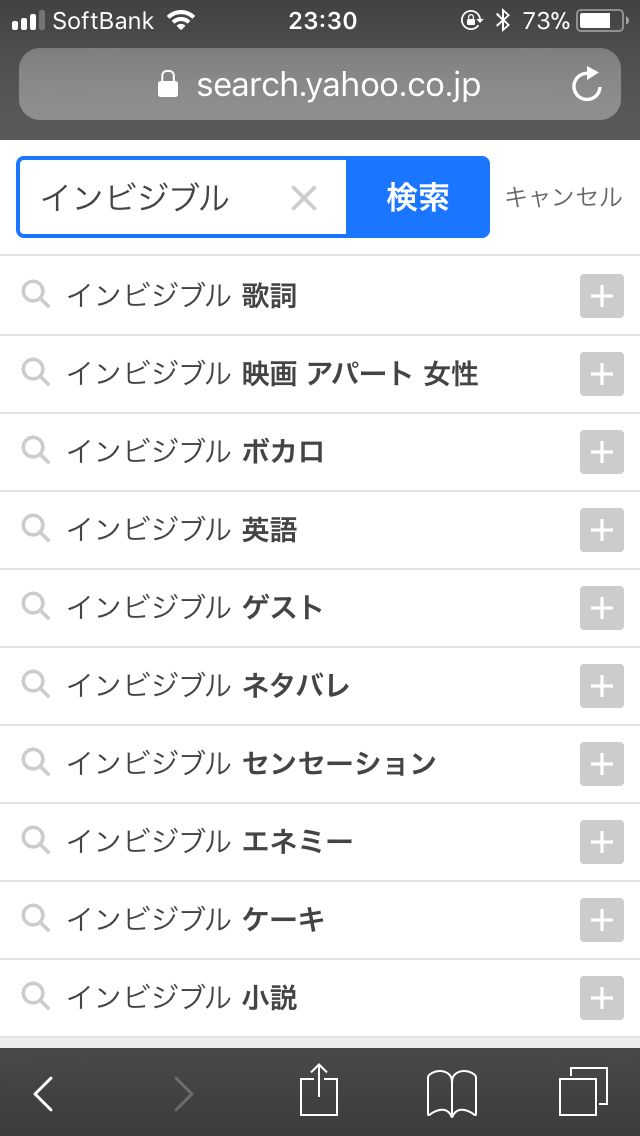This screenshot has height=1136, width=640.
Task: Go back to previous page
Action: tap(43, 1093)
